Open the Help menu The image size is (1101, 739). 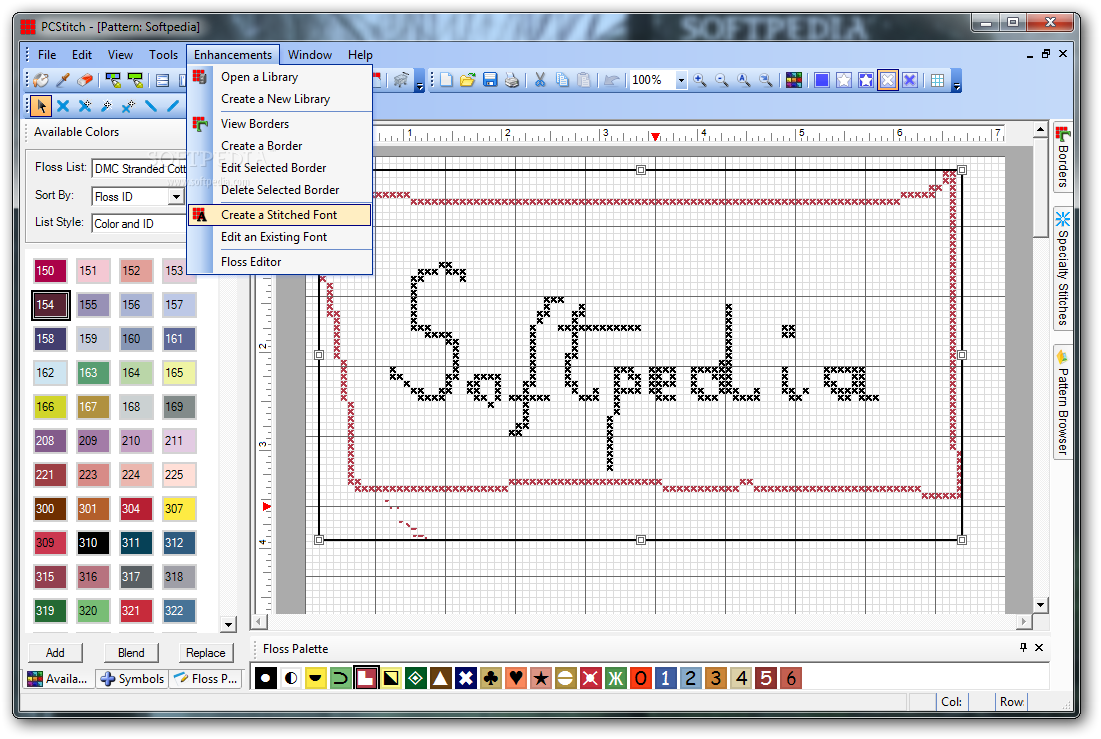pyautogui.click(x=360, y=55)
